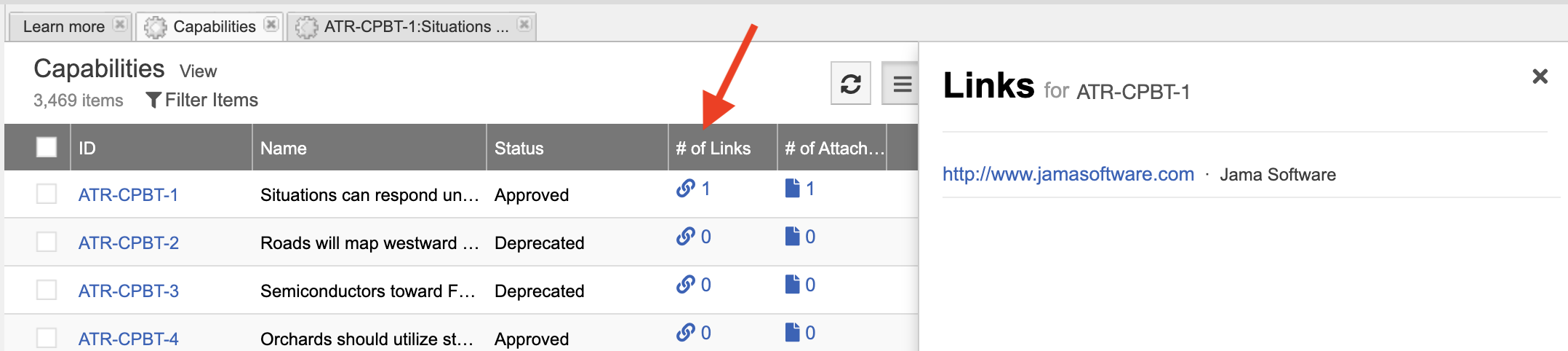The width and height of the screenshot is (1568, 351).
Task: Check the ATR-CPBT-3 row checkbox
Action: pos(47,290)
